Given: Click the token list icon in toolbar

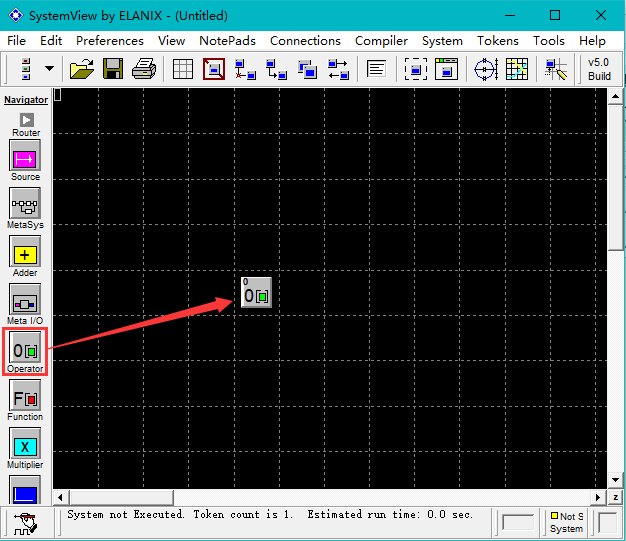Looking at the screenshot, I should pyautogui.click(x=26, y=69).
